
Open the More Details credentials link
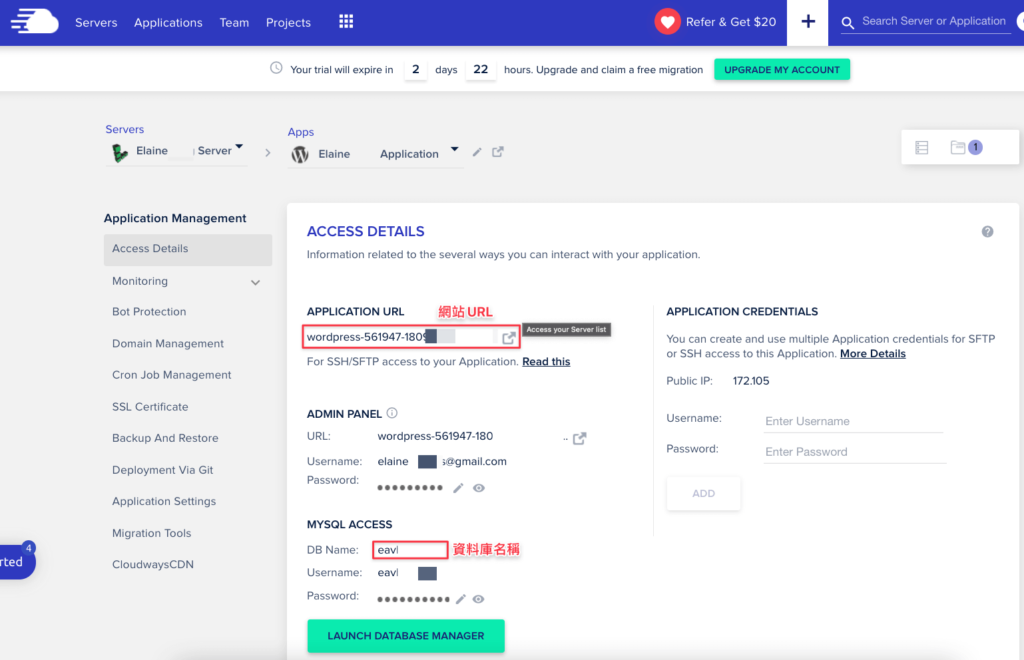(872, 354)
